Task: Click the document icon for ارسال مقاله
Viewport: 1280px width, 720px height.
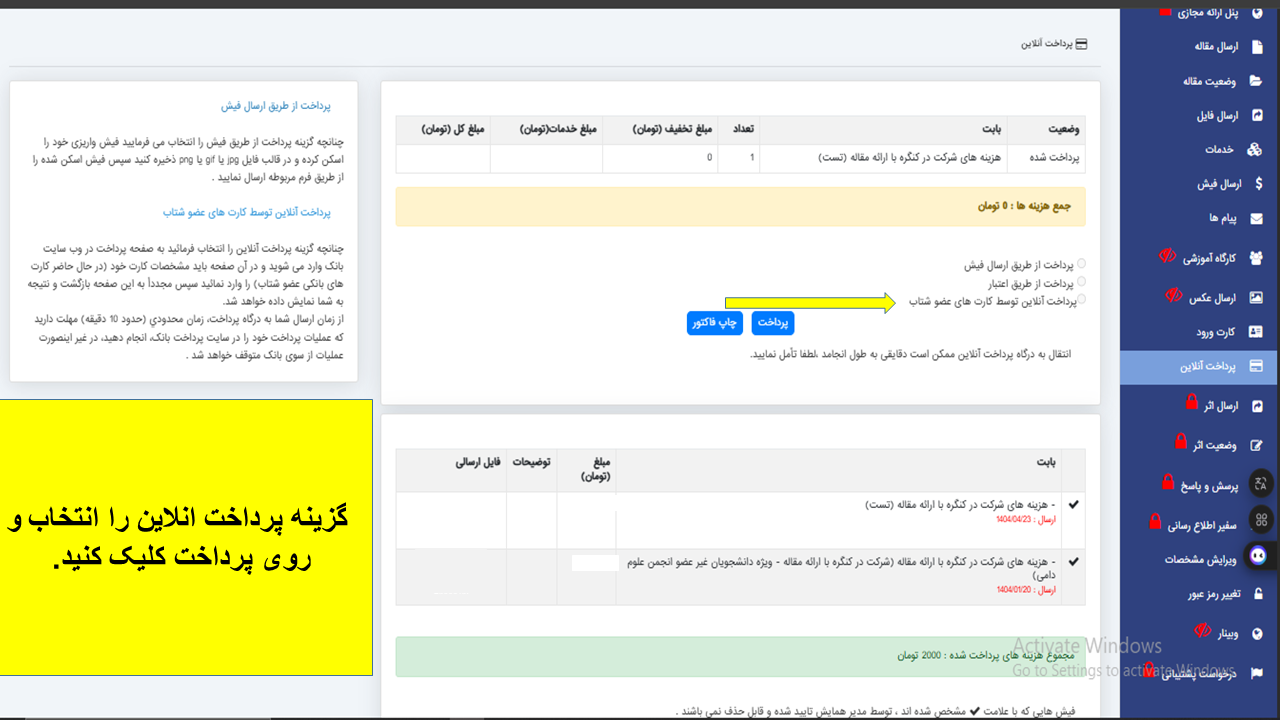Action: pos(1257,47)
